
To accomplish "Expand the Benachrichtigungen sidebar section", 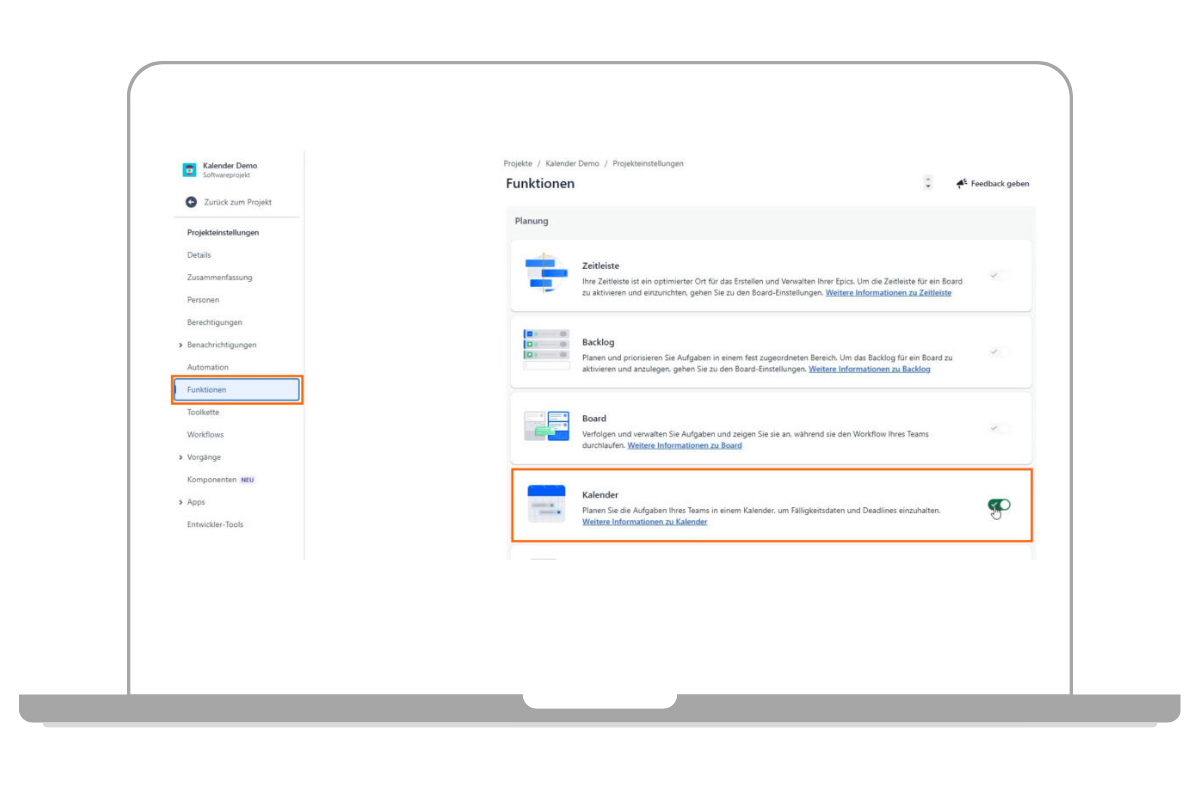I will coord(180,345).
